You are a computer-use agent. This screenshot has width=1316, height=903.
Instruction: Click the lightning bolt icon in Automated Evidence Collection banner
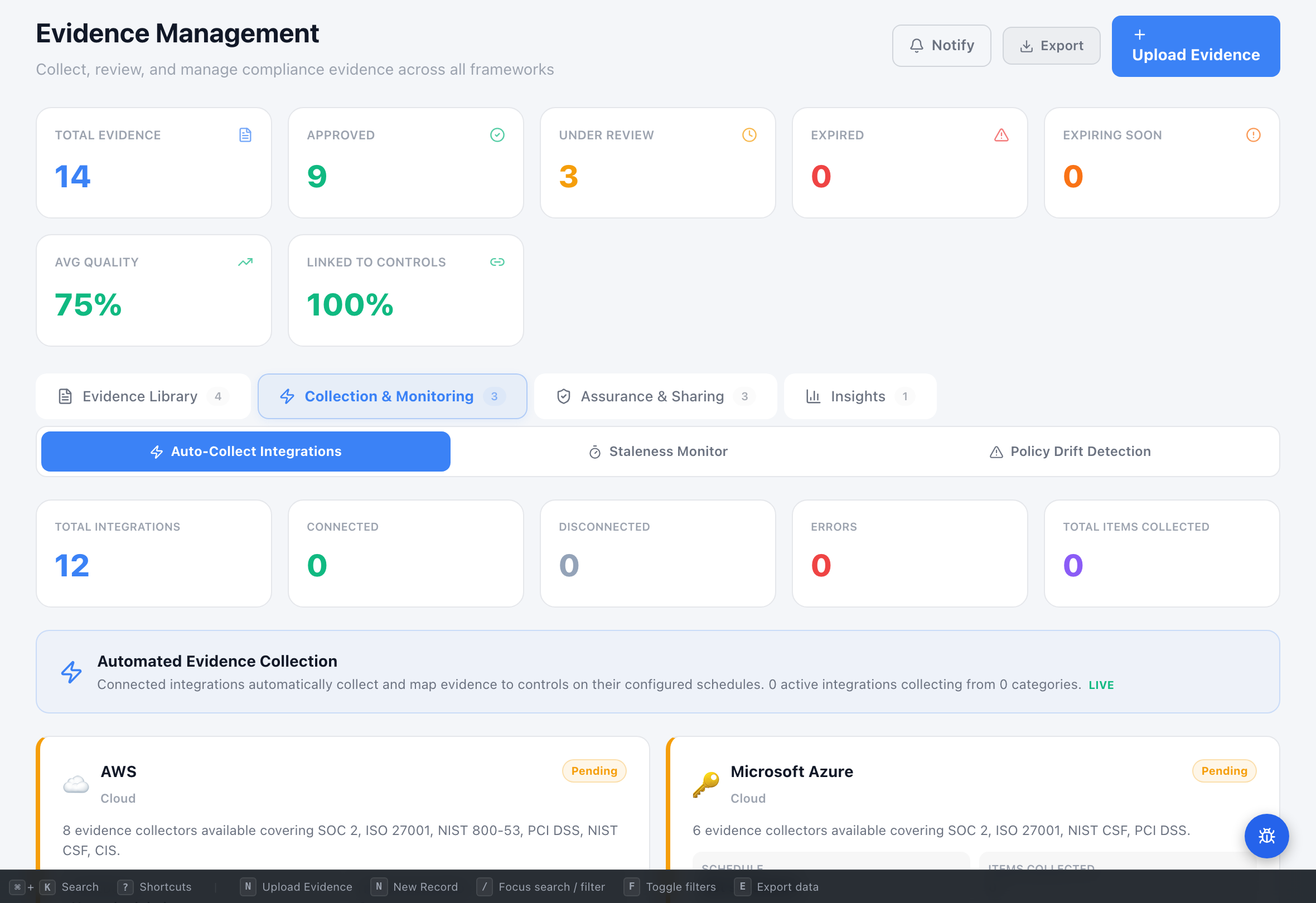point(72,672)
